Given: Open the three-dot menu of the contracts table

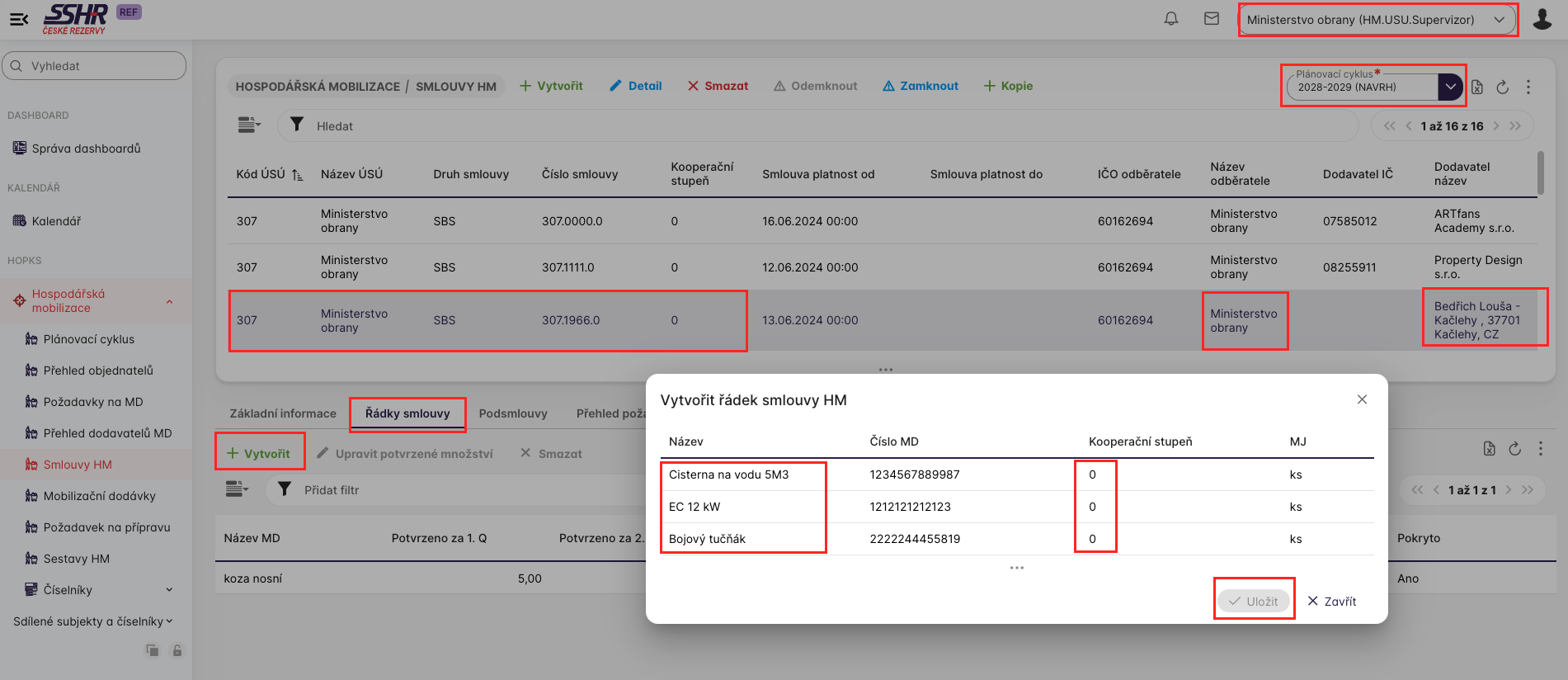Looking at the screenshot, I should (x=1528, y=87).
